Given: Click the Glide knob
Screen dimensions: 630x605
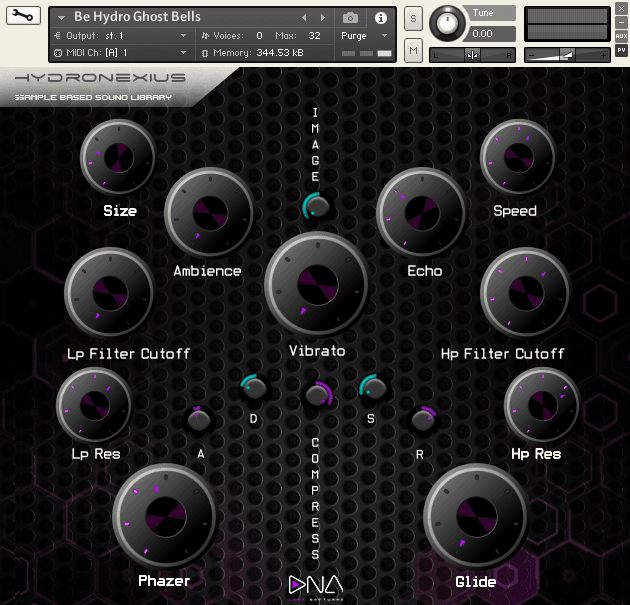Looking at the screenshot, I should [x=476, y=516].
